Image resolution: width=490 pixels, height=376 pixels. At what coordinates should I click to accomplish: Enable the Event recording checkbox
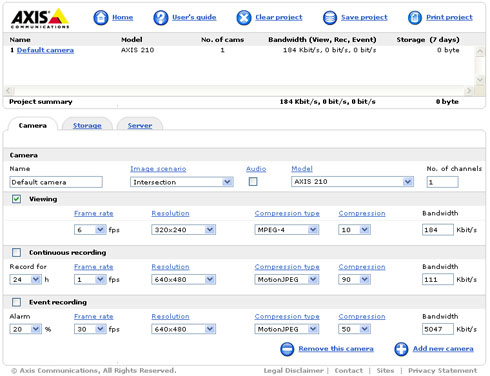click(x=16, y=302)
